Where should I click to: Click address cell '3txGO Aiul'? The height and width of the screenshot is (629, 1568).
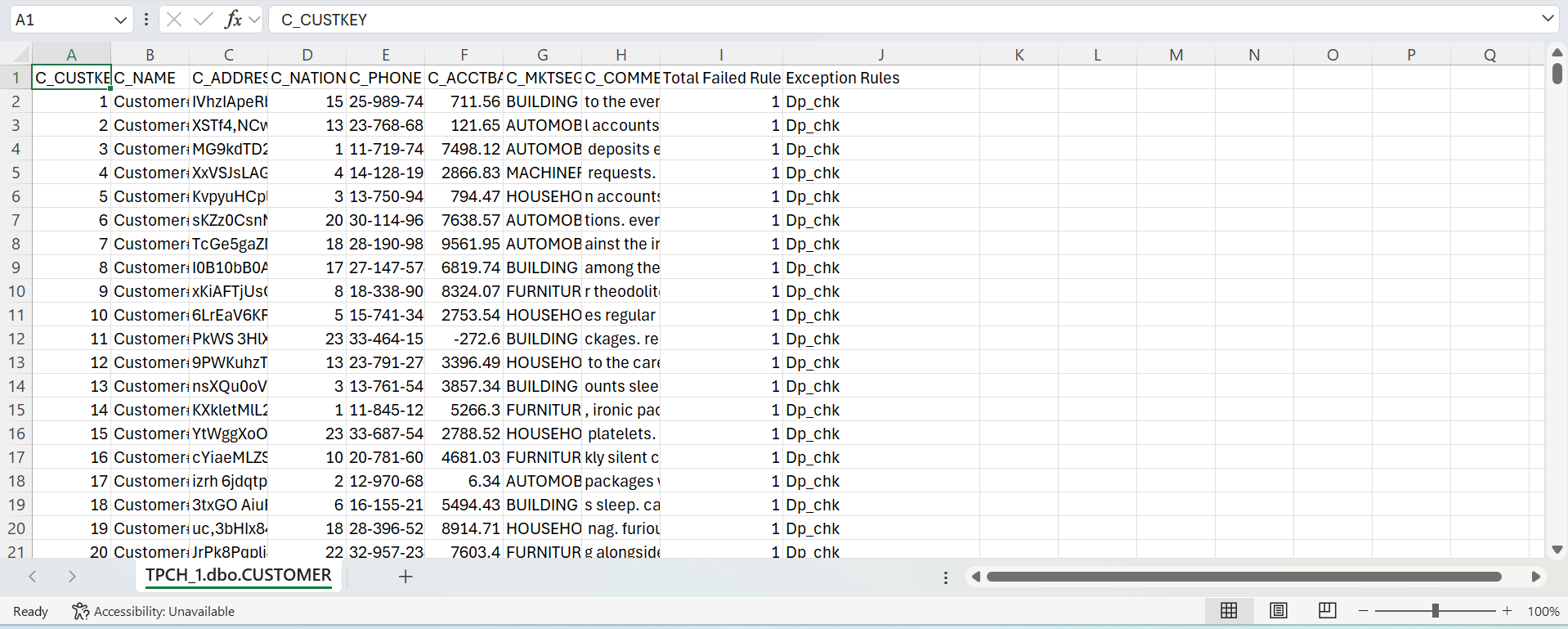point(229,505)
